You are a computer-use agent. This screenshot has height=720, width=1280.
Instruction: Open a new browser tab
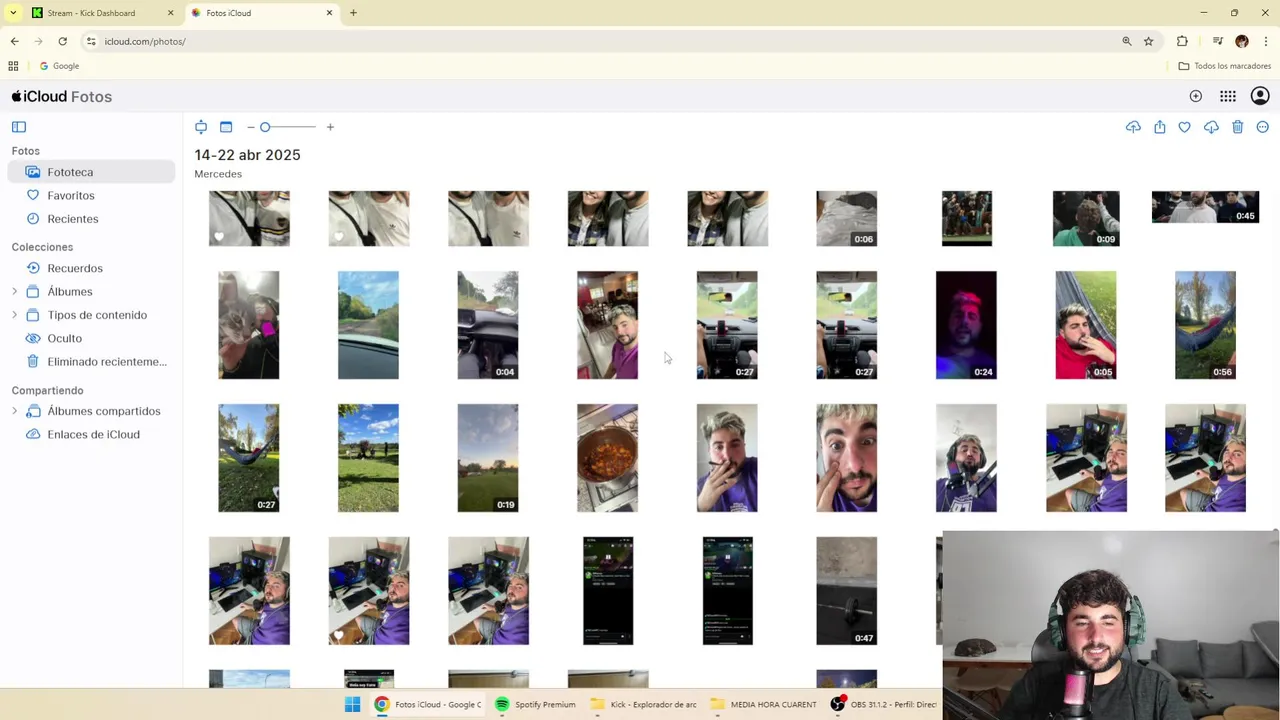coord(353,13)
